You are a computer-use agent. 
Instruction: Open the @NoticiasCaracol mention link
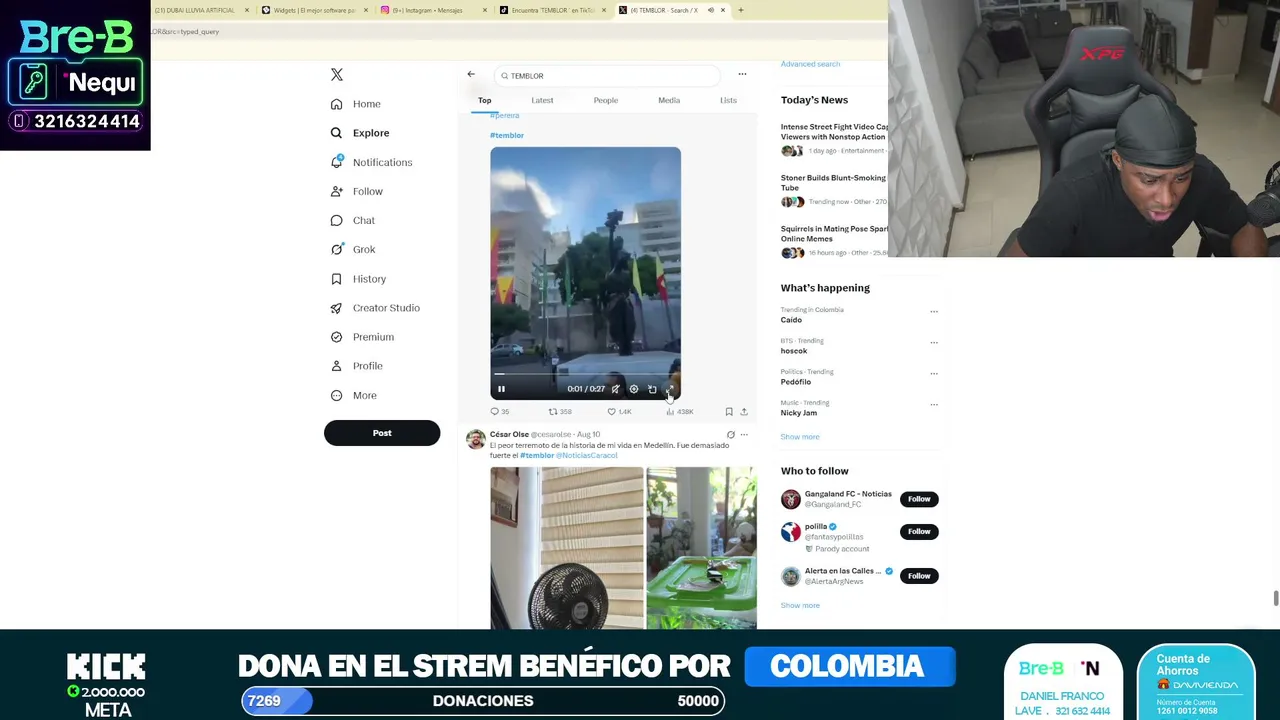click(587, 456)
